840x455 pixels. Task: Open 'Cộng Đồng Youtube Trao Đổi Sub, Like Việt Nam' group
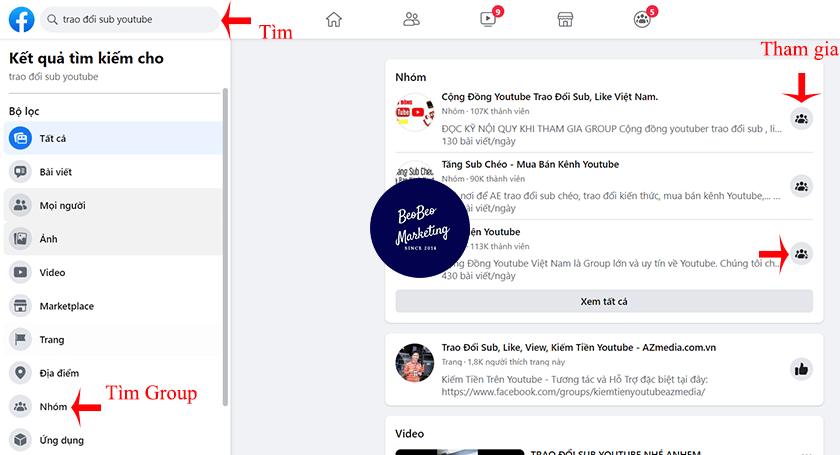point(550,97)
